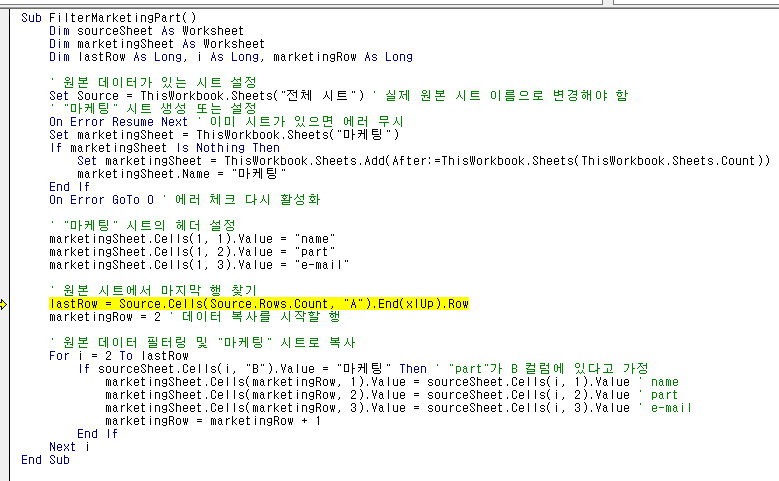Click the 'Dim sourceSheet As Worksheet' line

pos(146,31)
